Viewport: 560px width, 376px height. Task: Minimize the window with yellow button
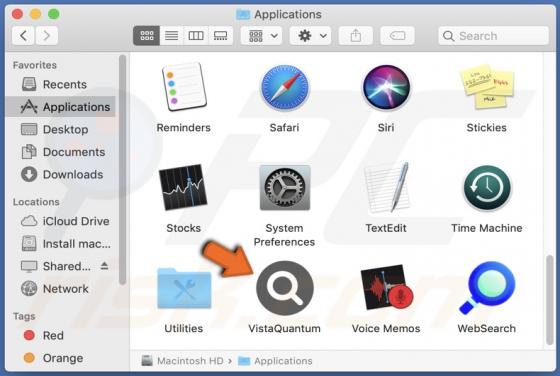[x=35, y=14]
